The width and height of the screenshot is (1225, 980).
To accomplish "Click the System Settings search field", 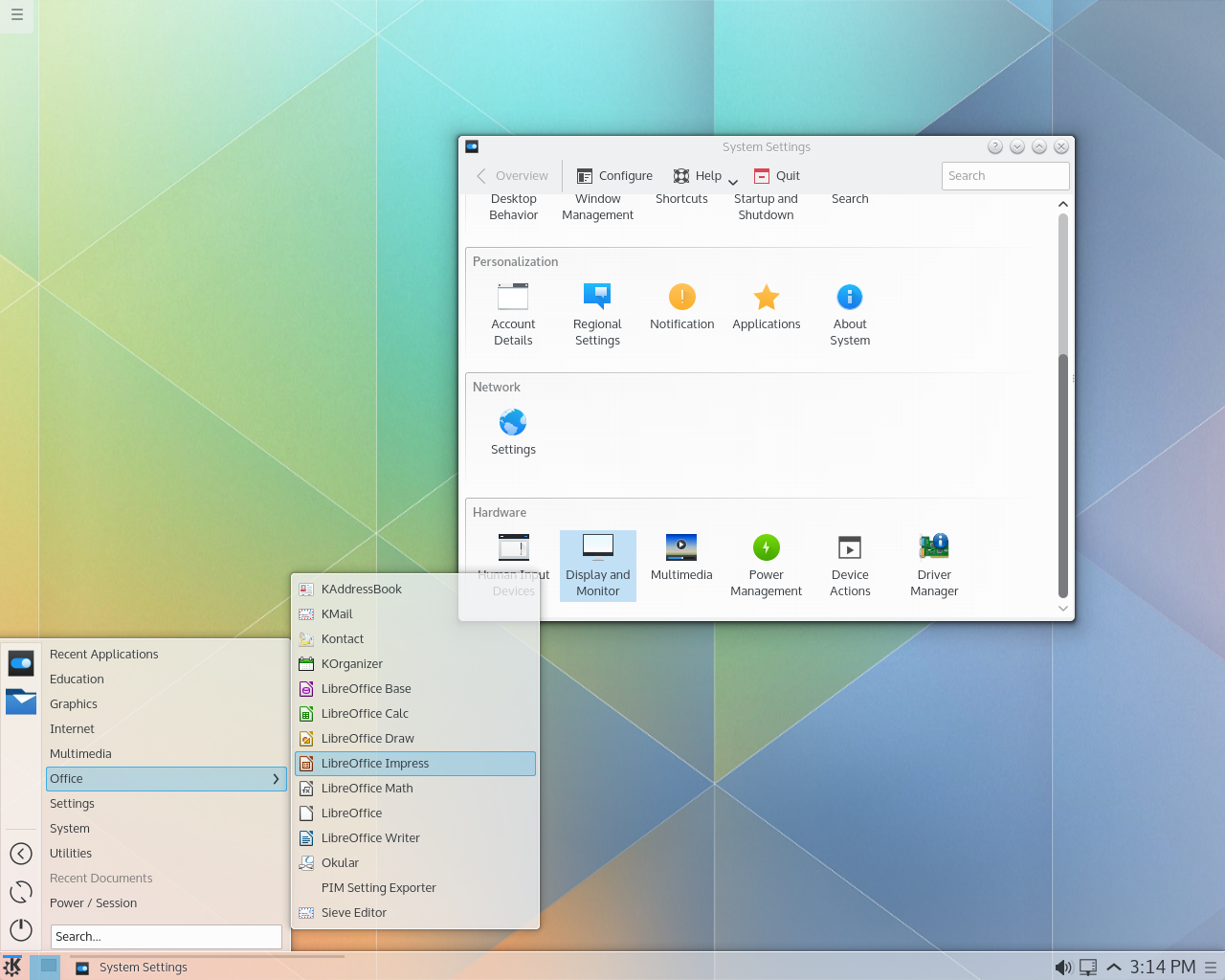I will (1005, 176).
